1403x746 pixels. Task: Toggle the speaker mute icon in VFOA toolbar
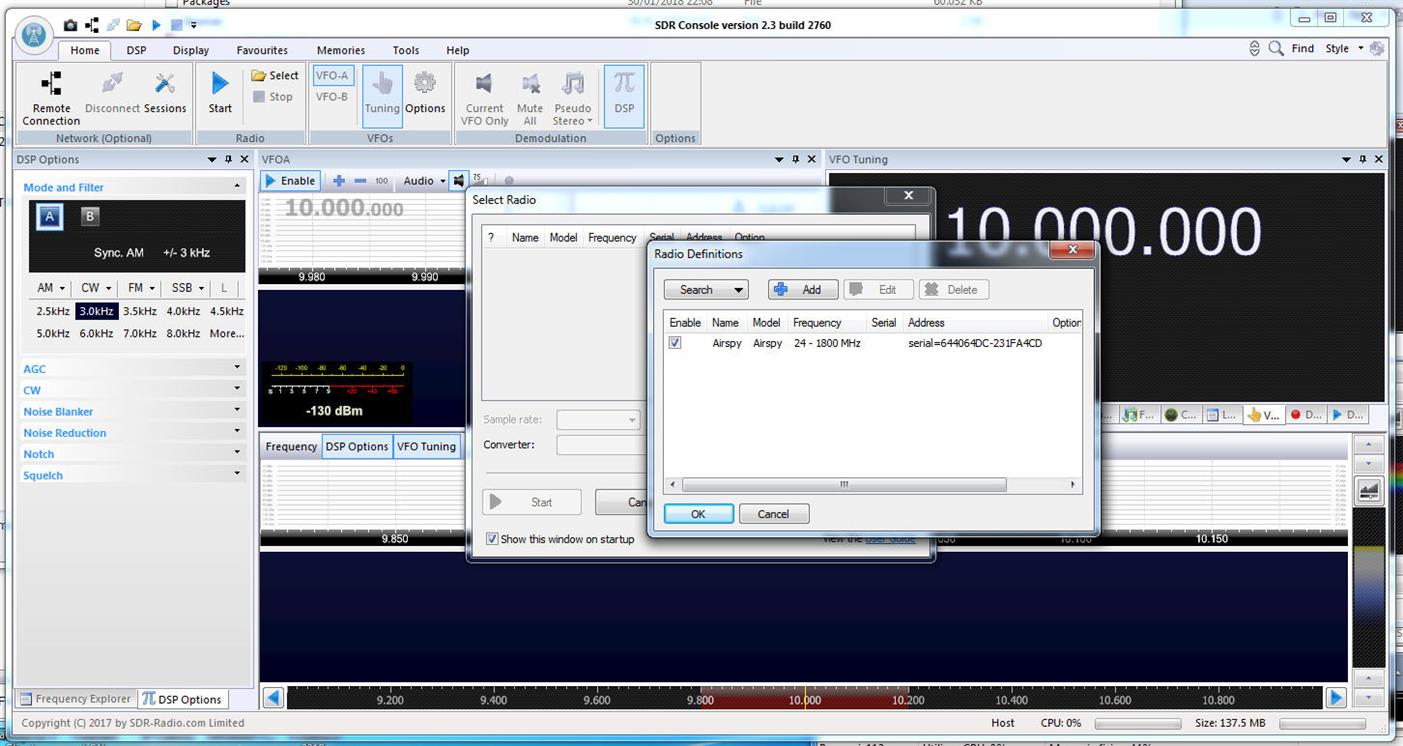[458, 181]
